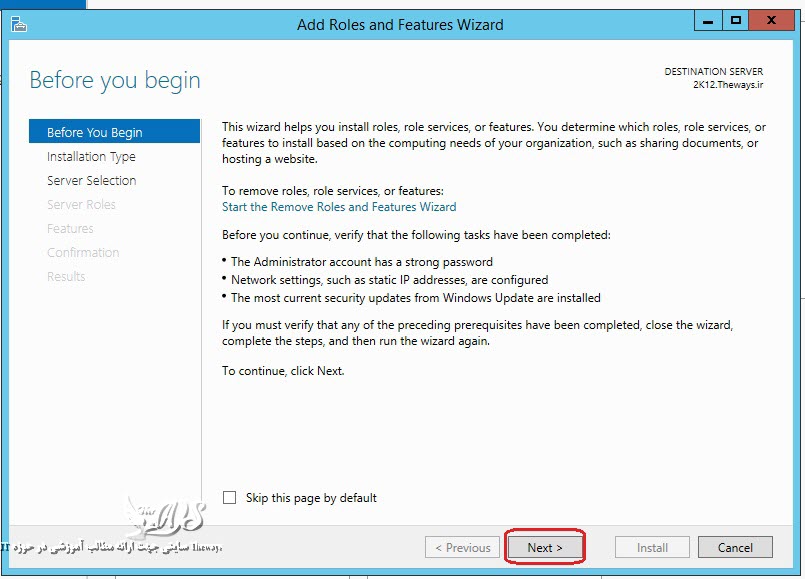Viewport: 805px width, 579px height.
Task: Select the Results step
Action: point(66,276)
